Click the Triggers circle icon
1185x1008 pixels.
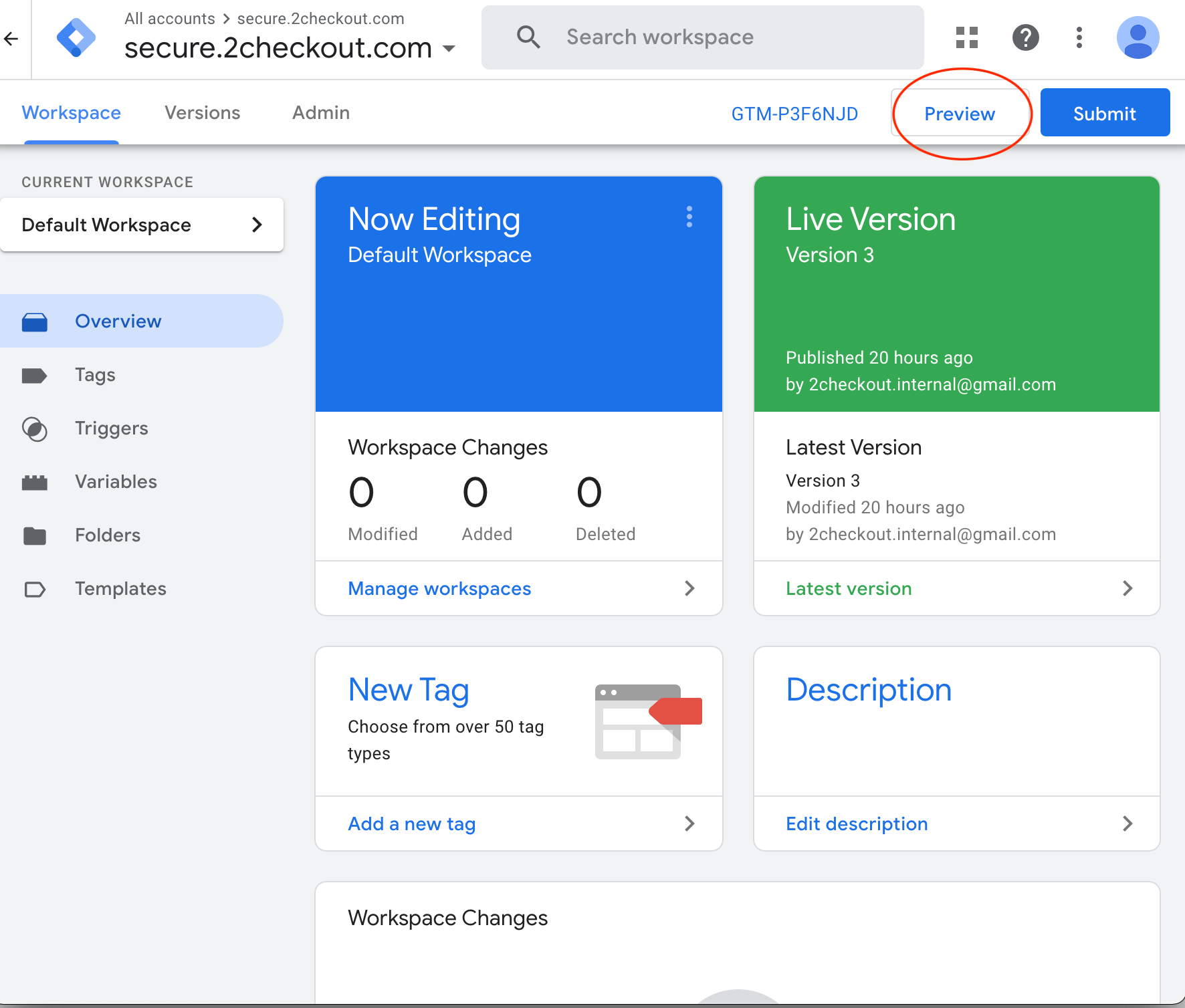point(35,429)
